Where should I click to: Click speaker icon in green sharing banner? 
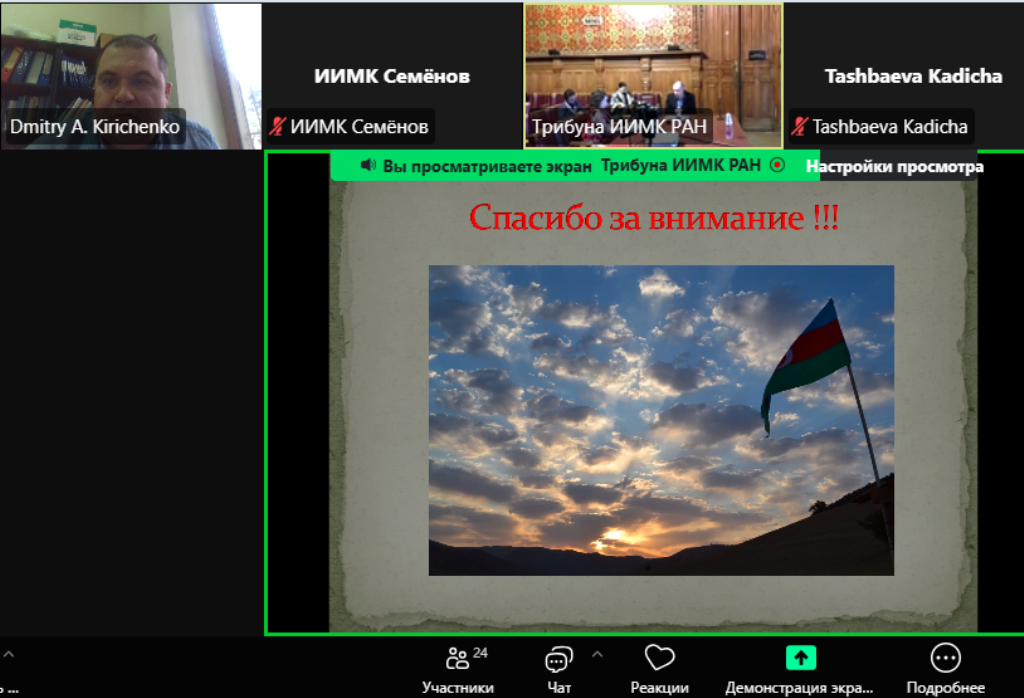point(368,165)
